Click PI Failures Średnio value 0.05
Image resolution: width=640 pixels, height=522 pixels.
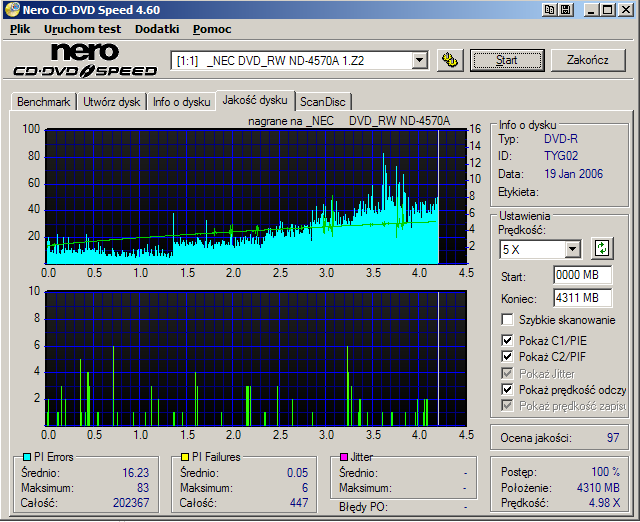pos(298,473)
